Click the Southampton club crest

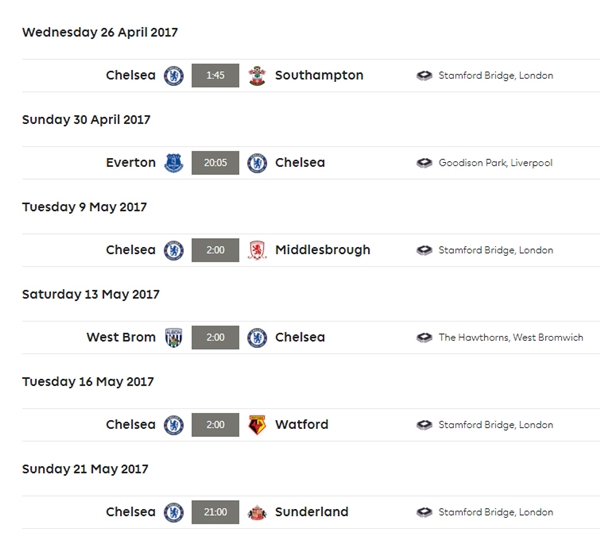pos(257,76)
